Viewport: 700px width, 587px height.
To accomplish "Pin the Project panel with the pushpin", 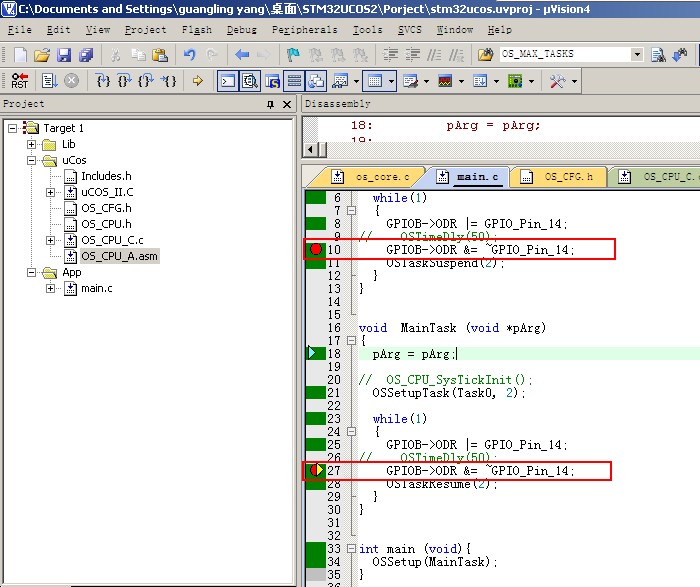I will click(x=270, y=104).
